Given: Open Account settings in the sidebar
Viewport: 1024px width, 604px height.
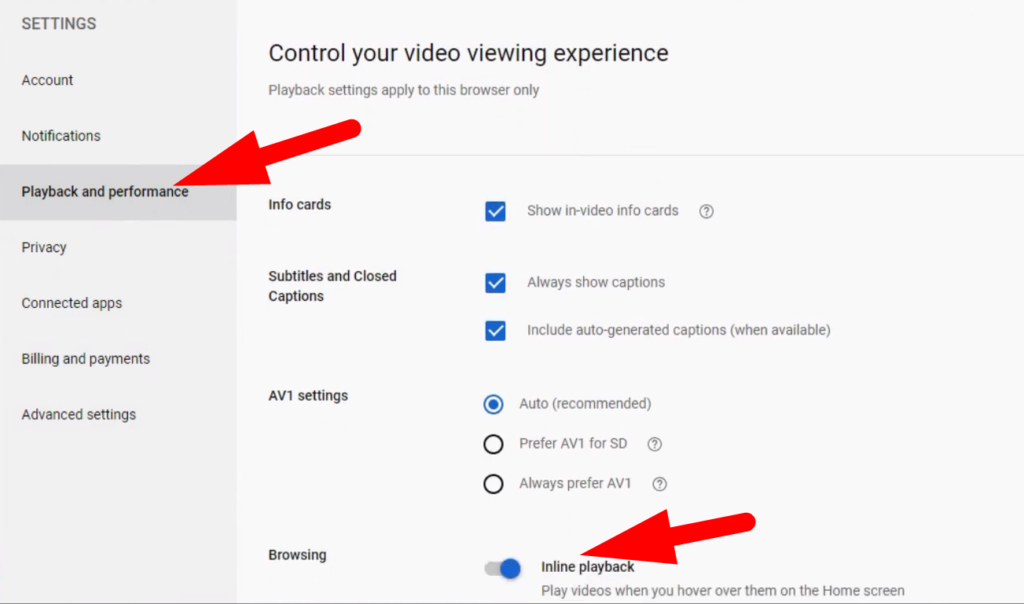Looking at the screenshot, I should (x=47, y=80).
